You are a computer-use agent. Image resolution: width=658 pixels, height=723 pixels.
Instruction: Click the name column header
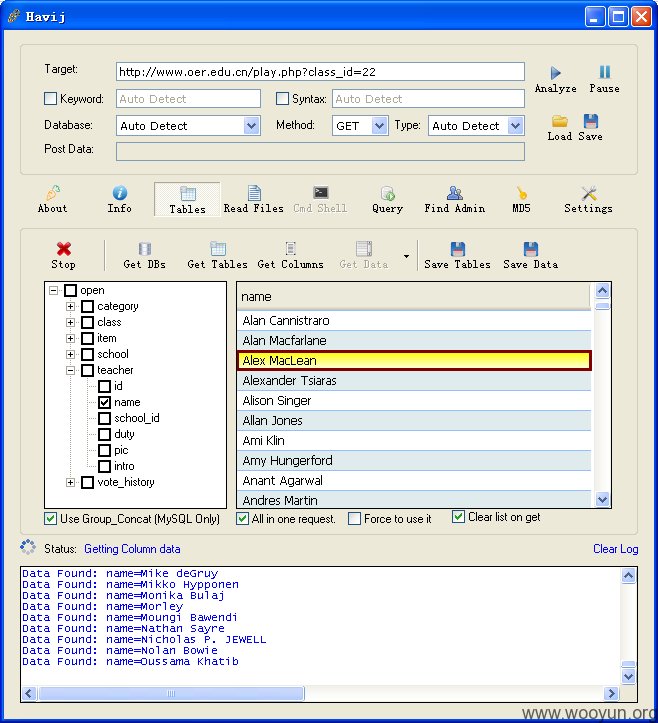coord(414,296)
